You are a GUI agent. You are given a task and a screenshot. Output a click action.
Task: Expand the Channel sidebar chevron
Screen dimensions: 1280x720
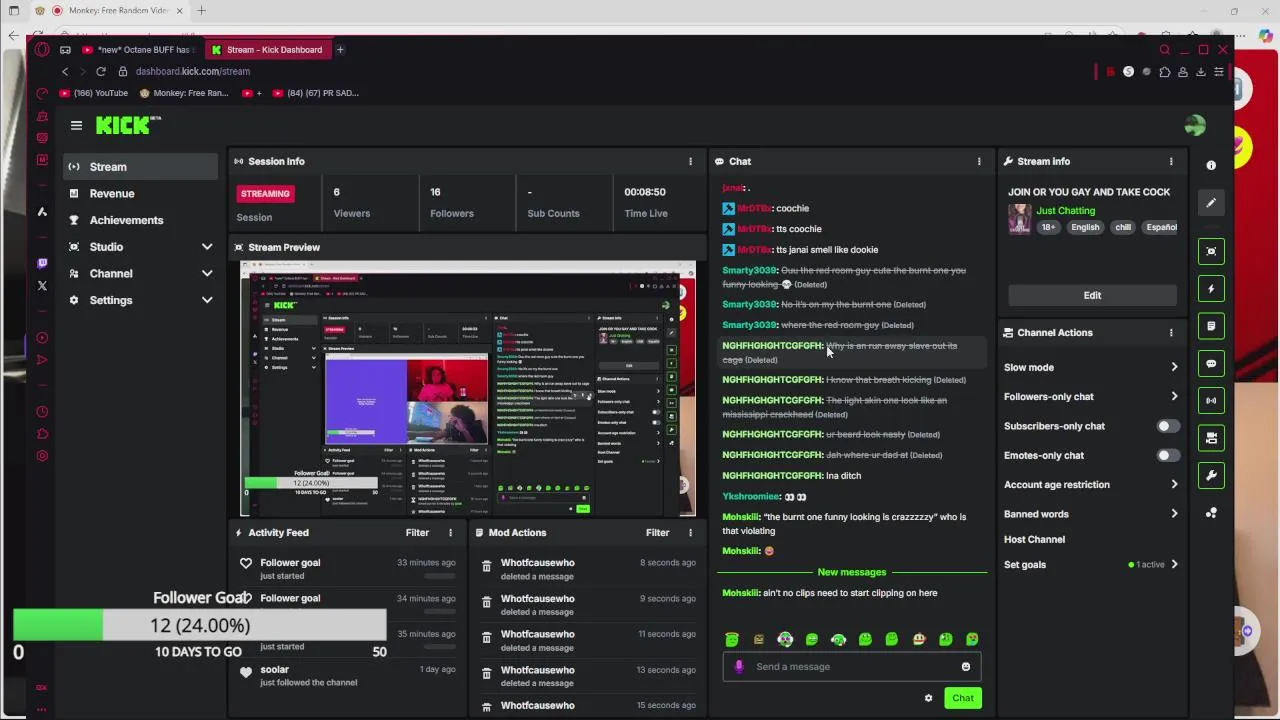pyautogui.click(x=207, y=274)
